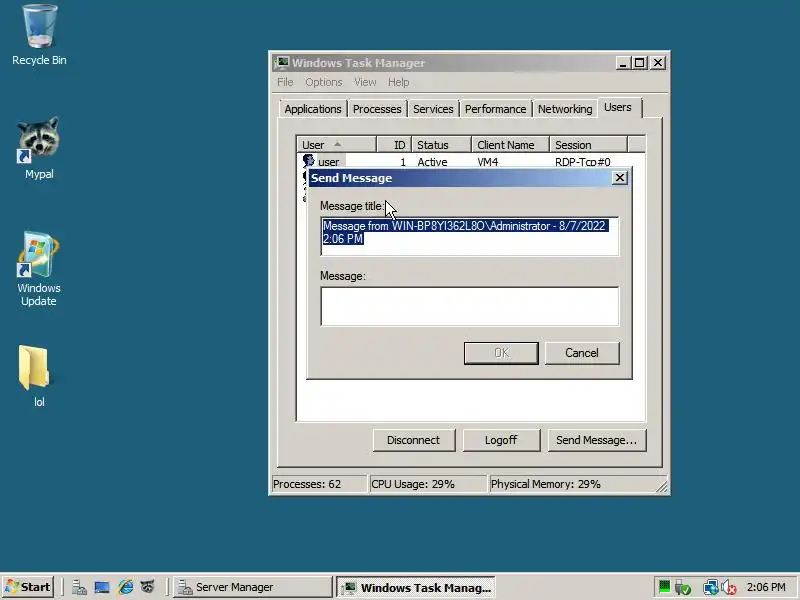800x600 pixels.
Task: Switch to the Applications tab
Action: click(313, 109)
